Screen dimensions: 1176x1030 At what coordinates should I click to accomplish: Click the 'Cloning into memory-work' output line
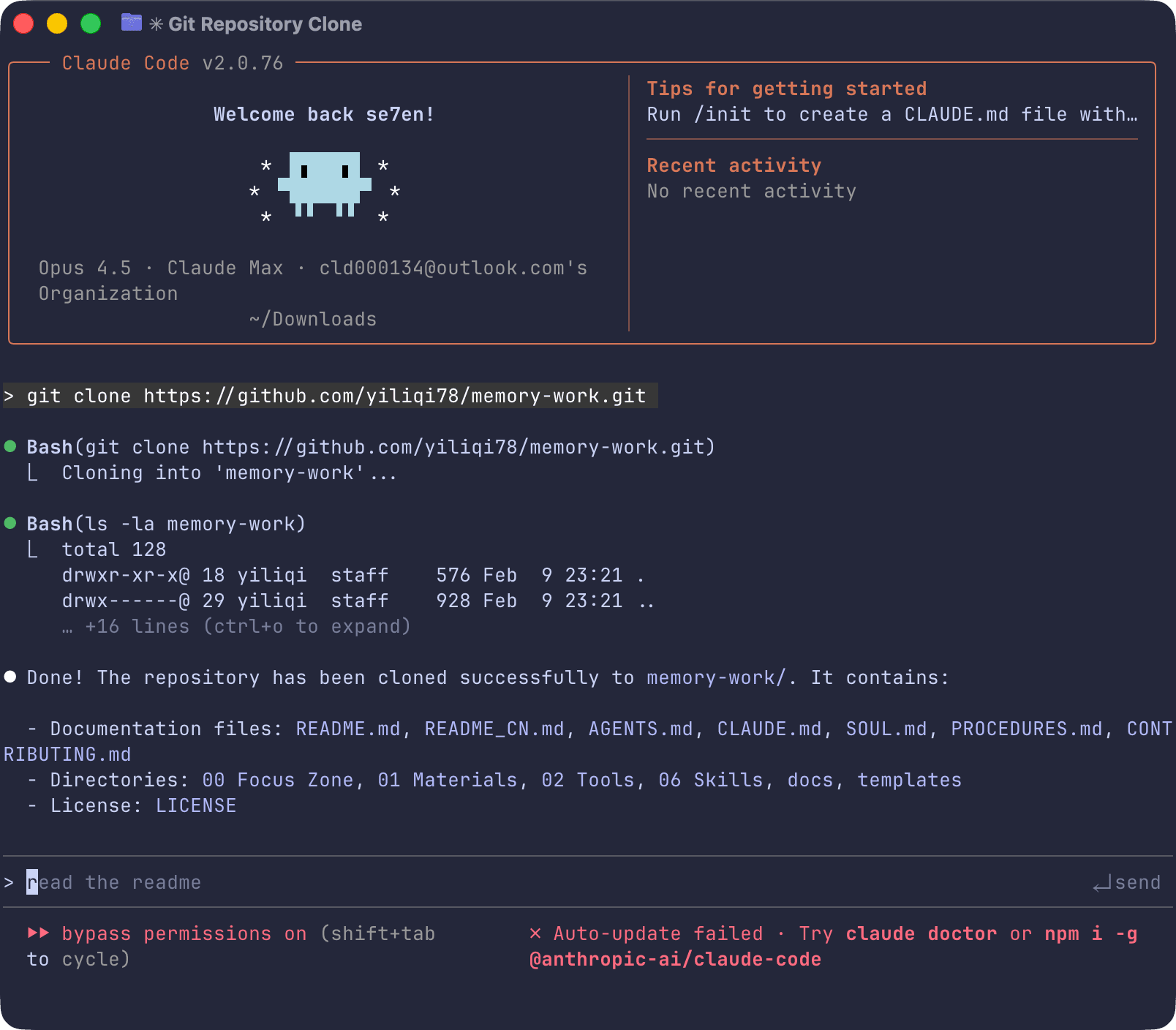[229, 473]
